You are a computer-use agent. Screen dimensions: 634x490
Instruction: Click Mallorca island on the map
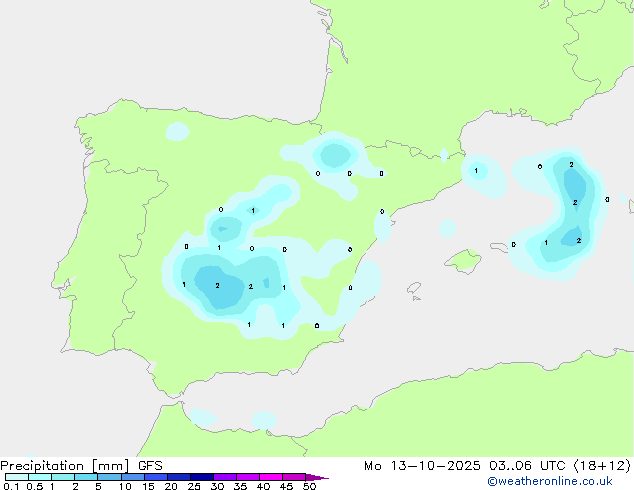(463, 261)
